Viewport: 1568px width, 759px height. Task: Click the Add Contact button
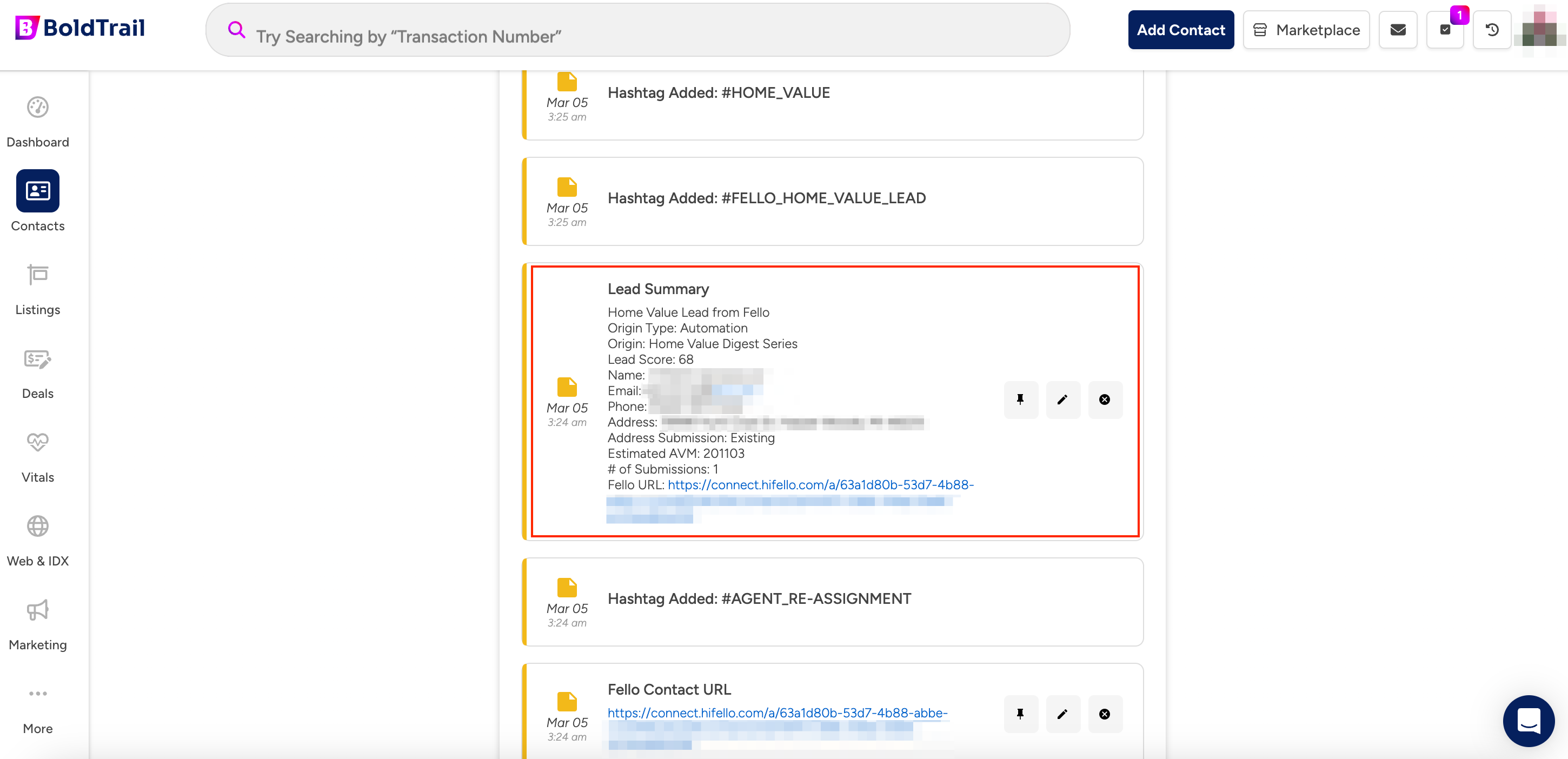pyautogui.click(x=1180, y=30)
